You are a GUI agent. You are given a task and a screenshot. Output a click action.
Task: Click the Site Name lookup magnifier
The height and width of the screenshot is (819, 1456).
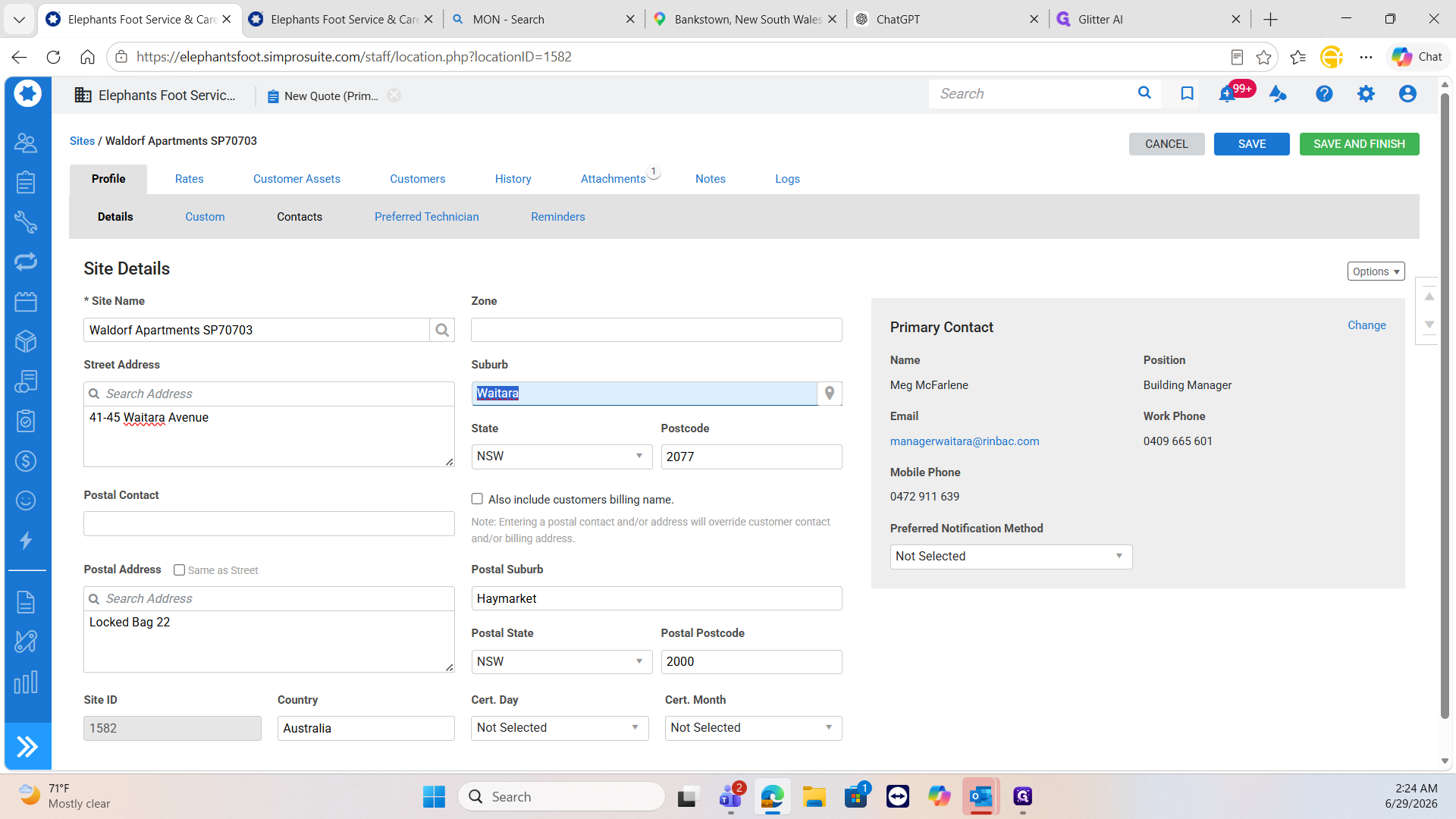click(x=442, y=330)
